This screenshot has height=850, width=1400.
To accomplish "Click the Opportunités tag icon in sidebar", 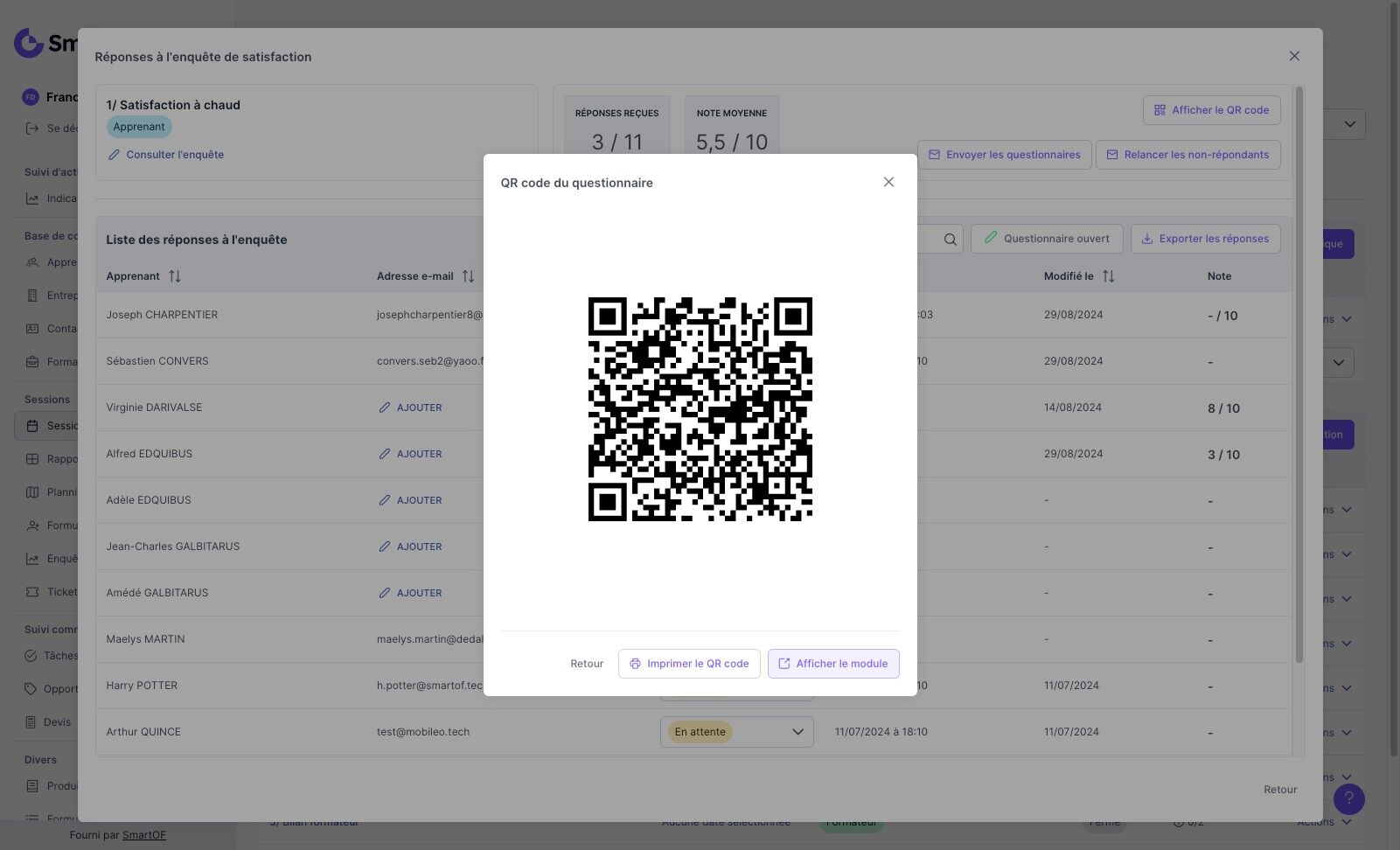I will (x=31, y=689).
